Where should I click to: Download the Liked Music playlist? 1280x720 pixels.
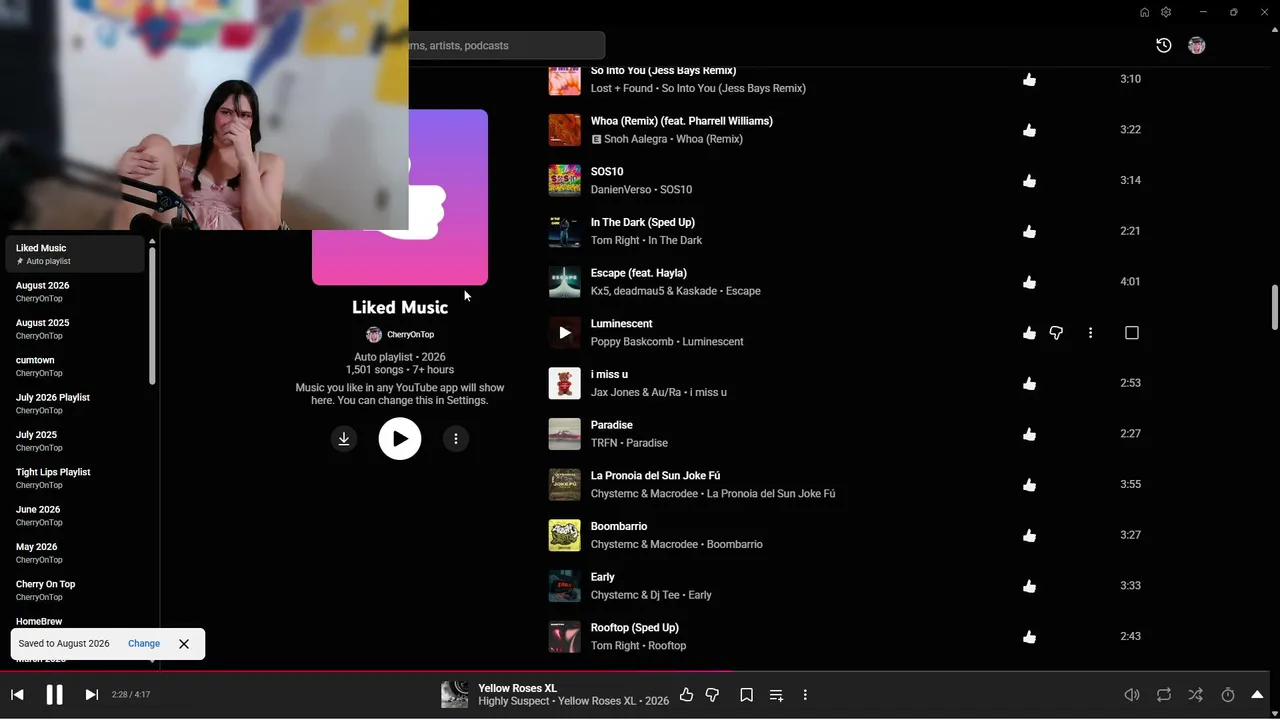coord(344,439)
